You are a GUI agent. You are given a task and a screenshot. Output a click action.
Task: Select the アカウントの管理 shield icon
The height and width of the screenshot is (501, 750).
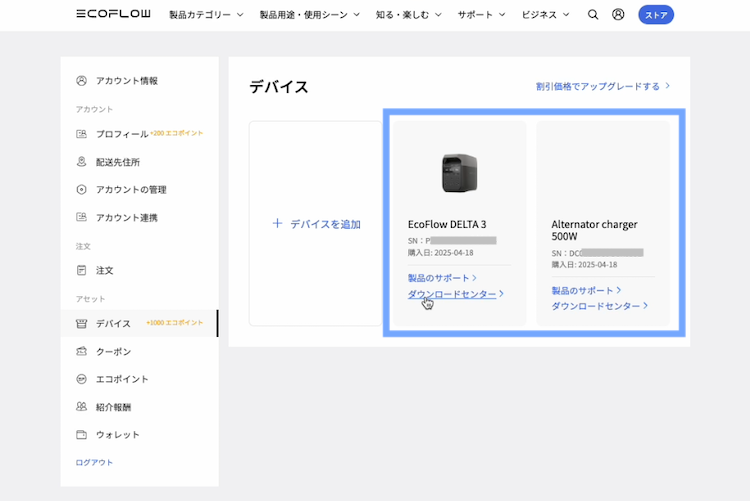[x=81, y=189]
